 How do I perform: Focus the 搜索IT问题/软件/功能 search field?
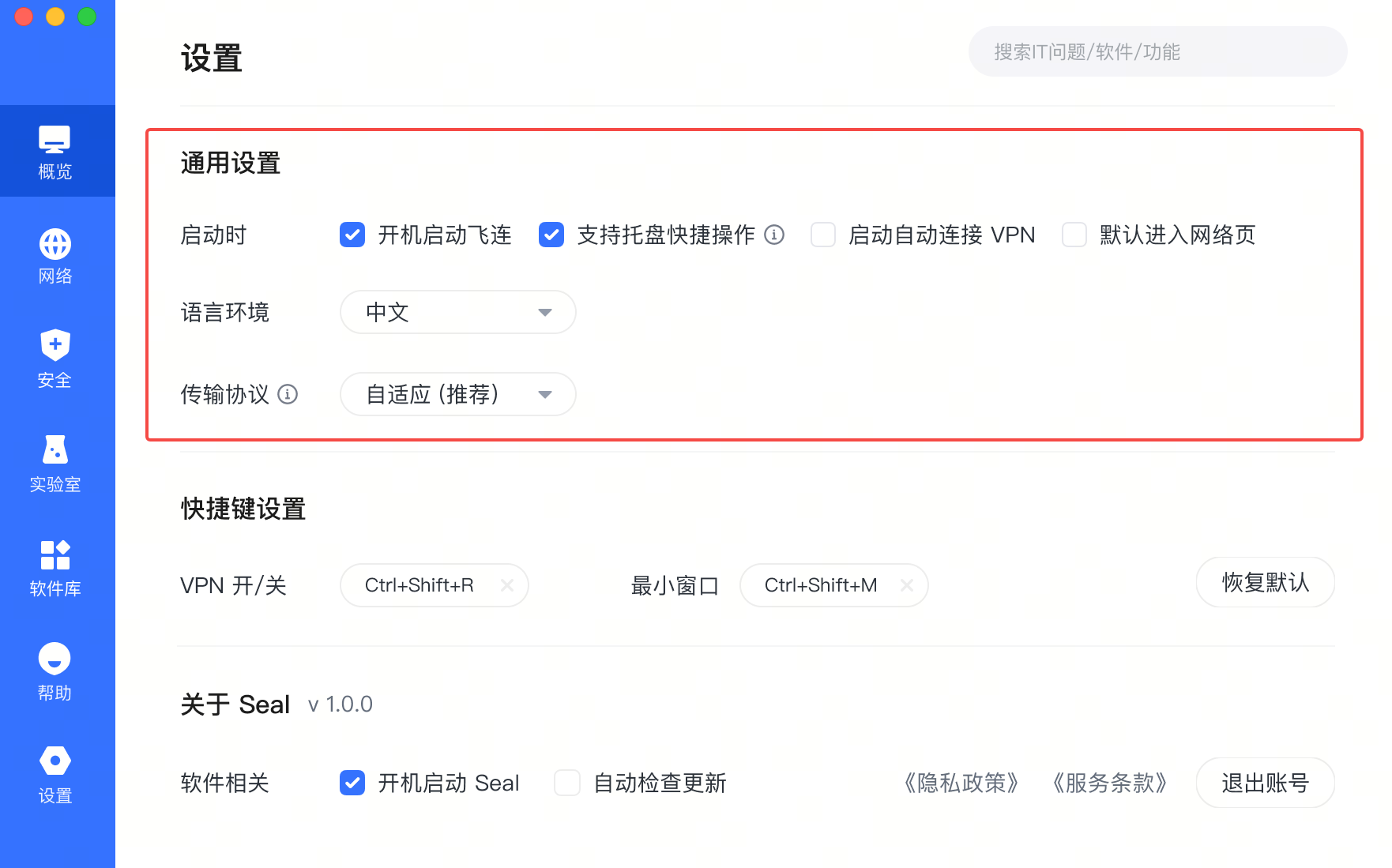[1157, 52]
